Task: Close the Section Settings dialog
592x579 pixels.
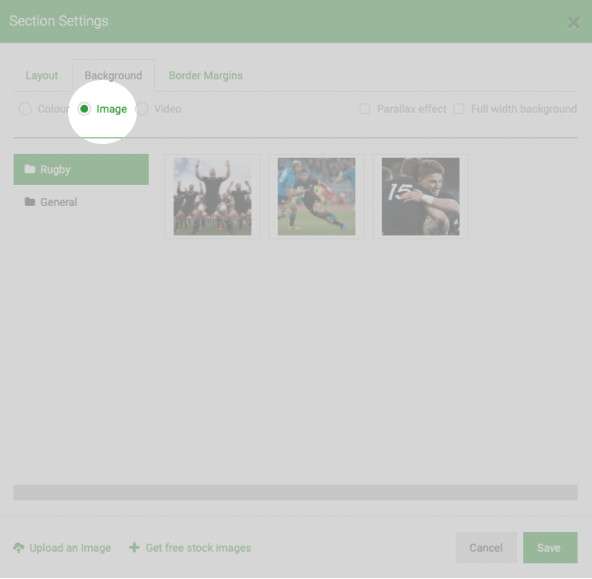Action: tap(574, 23)
